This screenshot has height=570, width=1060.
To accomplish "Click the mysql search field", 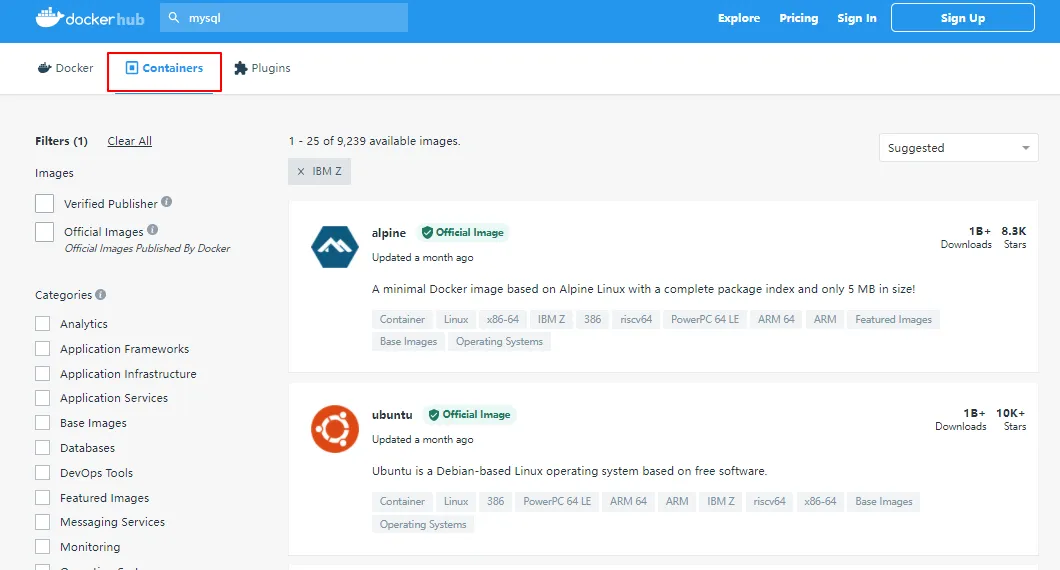I will pyautogui.click(x=284, y=18).
